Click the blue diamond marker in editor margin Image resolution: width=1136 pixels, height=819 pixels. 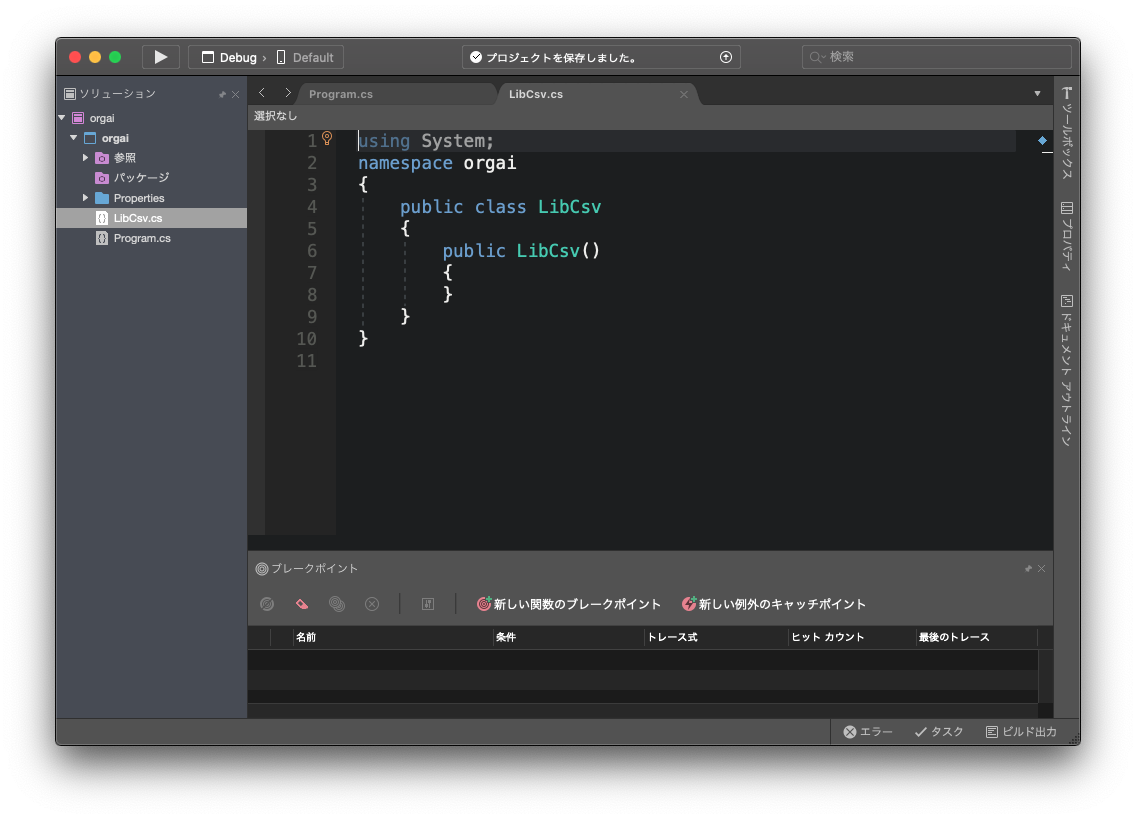(x=1043, y=141)
